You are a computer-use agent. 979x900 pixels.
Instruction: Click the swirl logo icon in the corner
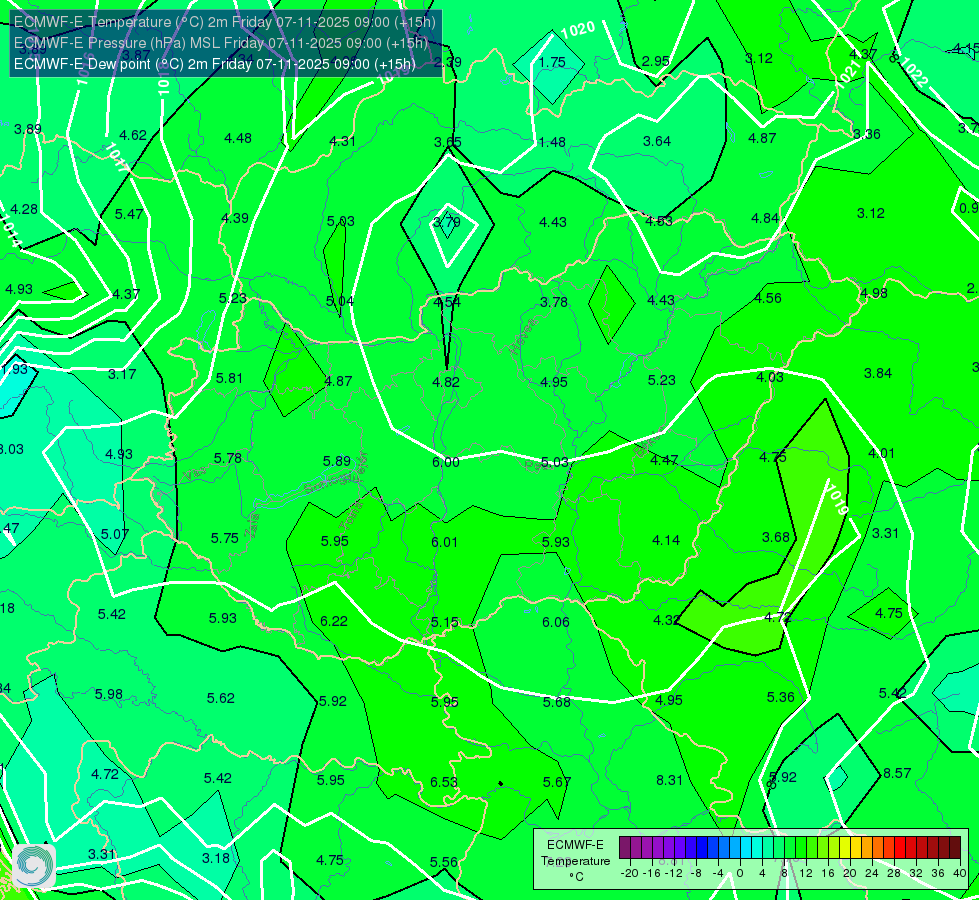click(34, 866)
